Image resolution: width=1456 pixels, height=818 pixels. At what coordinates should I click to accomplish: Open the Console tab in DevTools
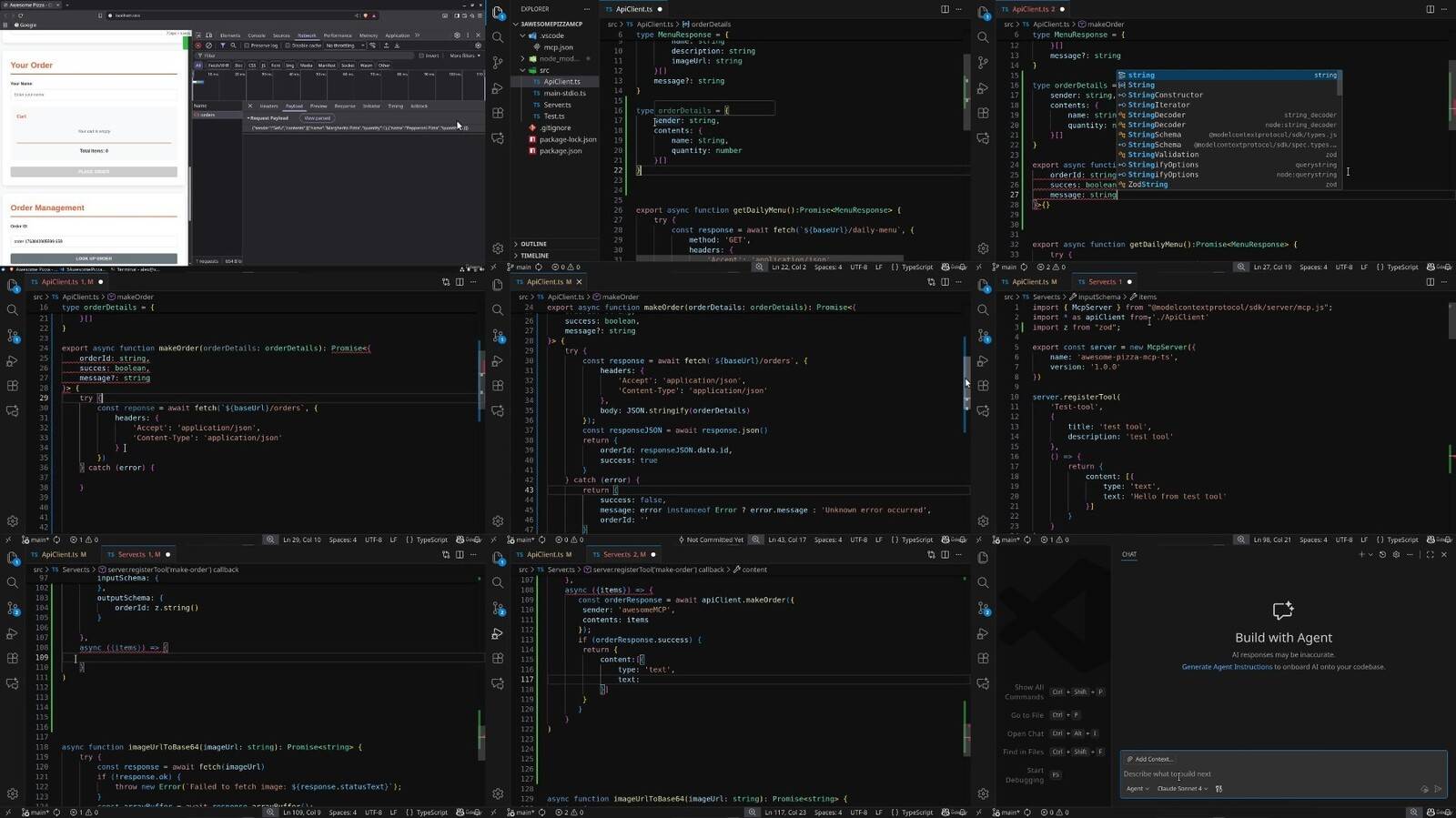(x=257, y=35)
